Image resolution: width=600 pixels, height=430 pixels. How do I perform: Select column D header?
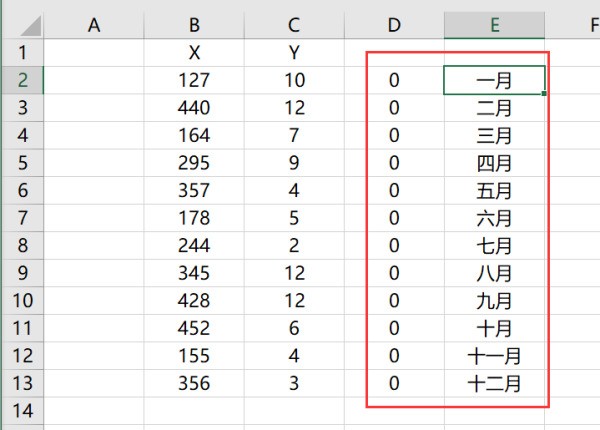pyautogui.click(x=394, y=25)
